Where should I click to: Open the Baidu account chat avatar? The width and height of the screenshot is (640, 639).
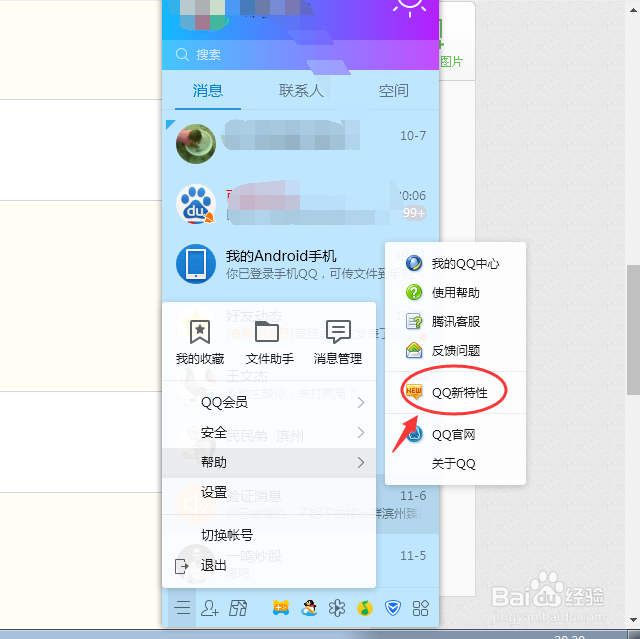click(196, 204)
